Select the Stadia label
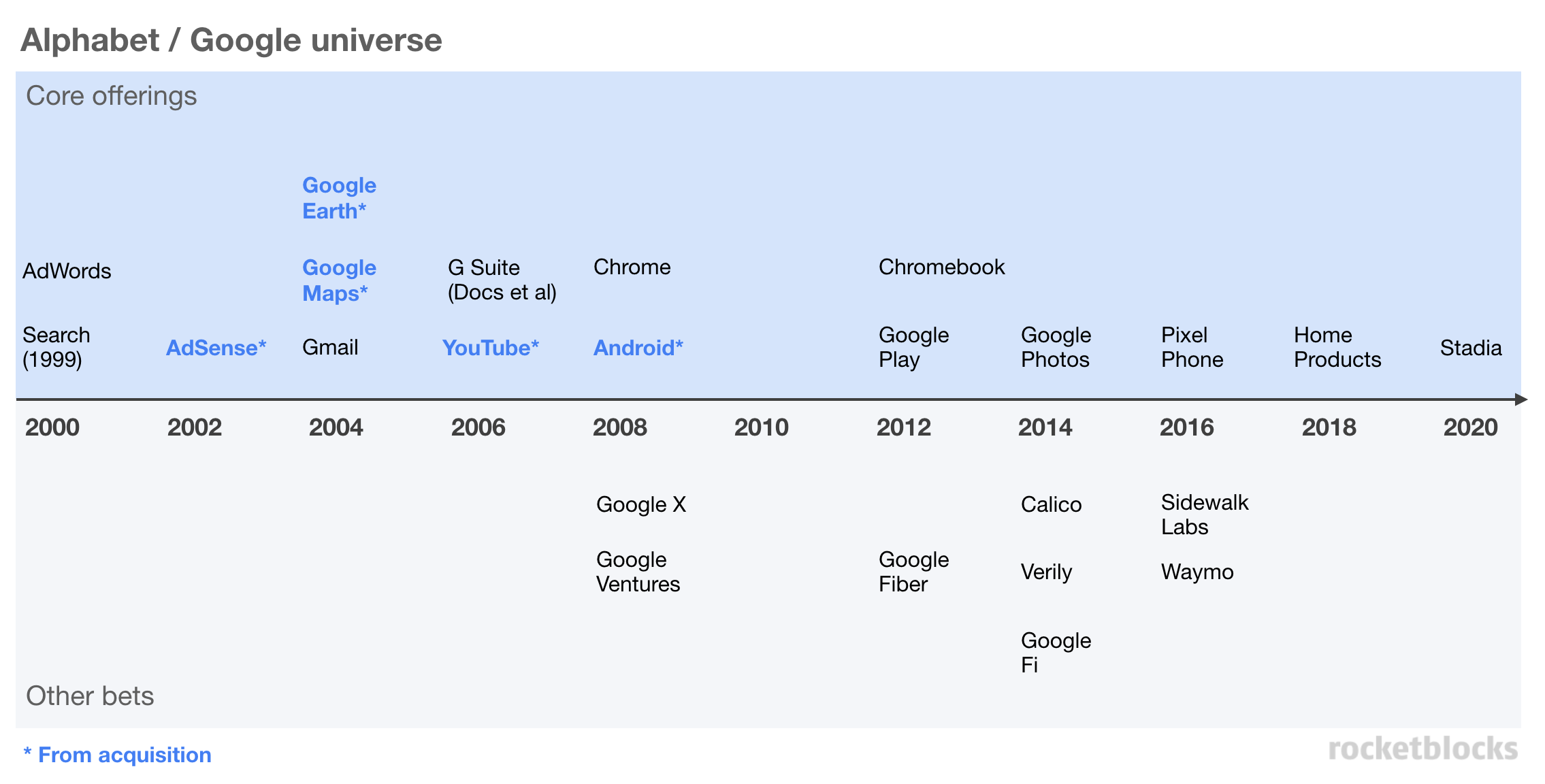This screenshot has width=1545, height=784. [1470, 348]
